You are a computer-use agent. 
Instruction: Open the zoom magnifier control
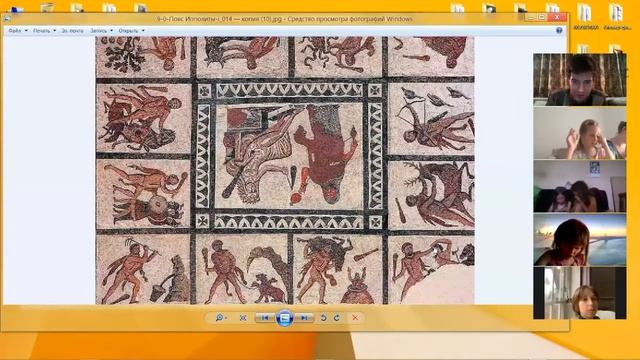tap(221, 318)
